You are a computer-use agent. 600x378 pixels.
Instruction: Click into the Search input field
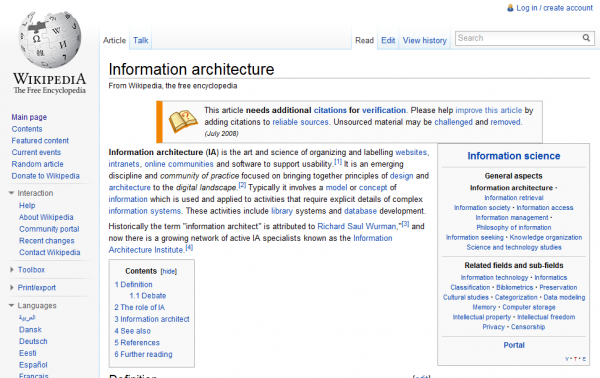click(x=518, y=38)
